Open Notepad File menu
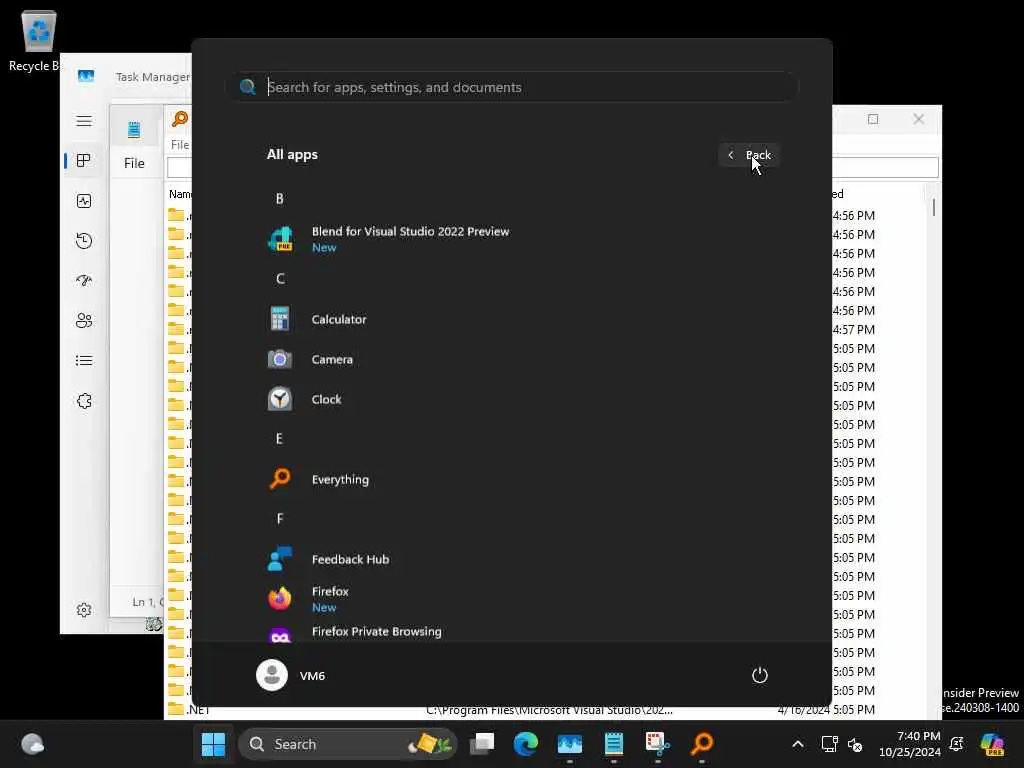Viewport: 1024px width, 768px height. 135,163
